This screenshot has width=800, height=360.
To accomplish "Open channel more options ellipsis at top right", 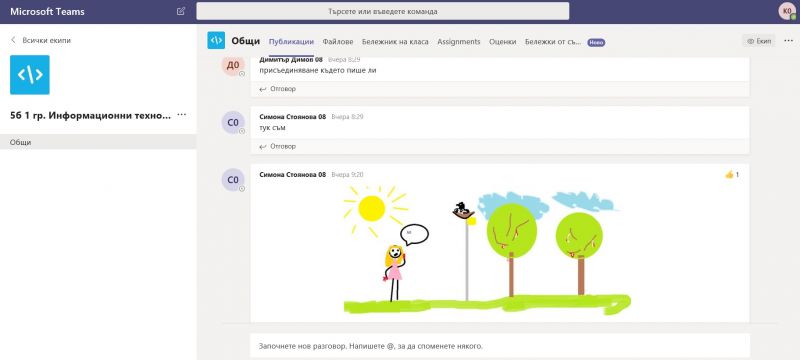I will click(x=789, y=41).
